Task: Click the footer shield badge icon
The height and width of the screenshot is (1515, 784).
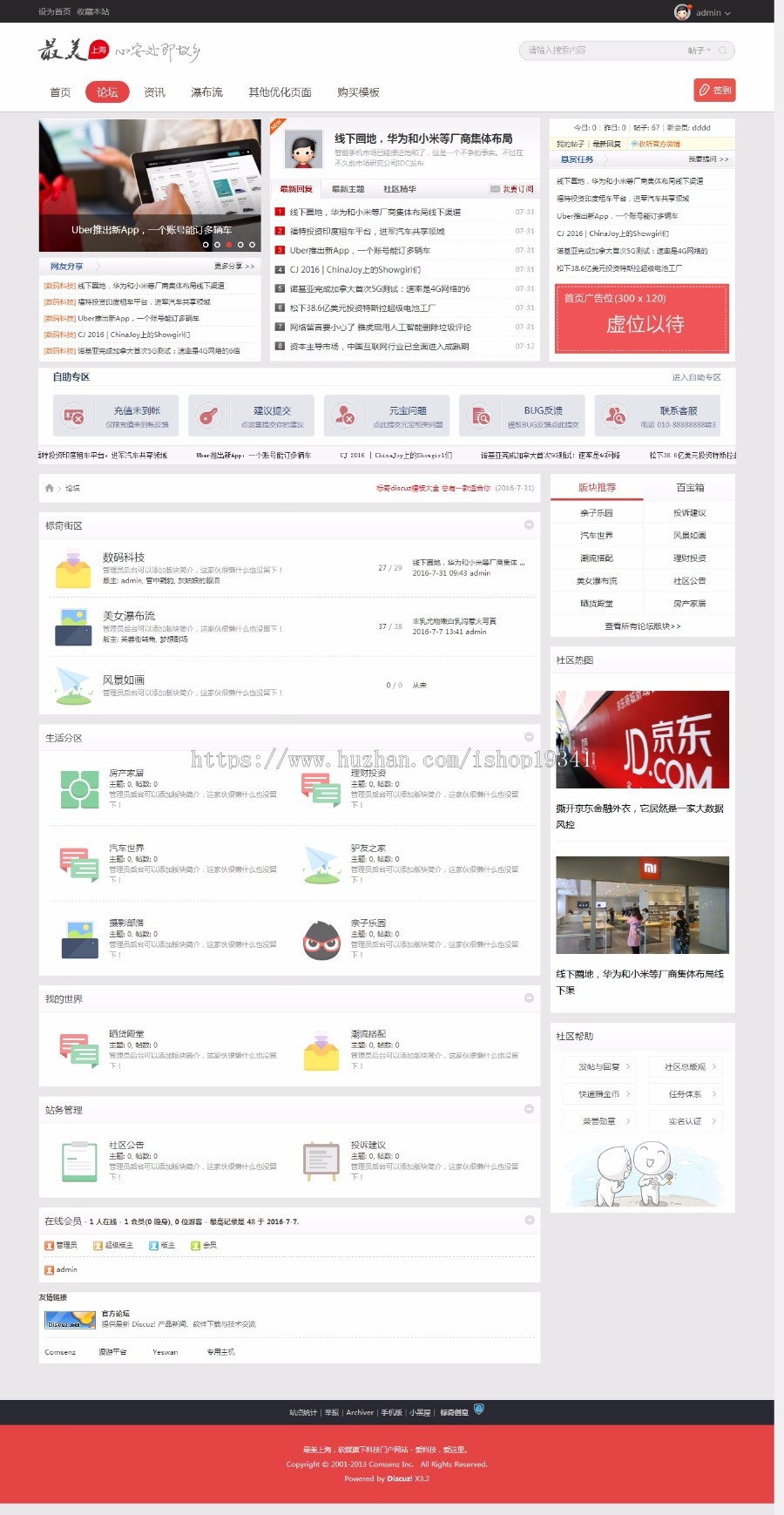Action: [478, 1409]
